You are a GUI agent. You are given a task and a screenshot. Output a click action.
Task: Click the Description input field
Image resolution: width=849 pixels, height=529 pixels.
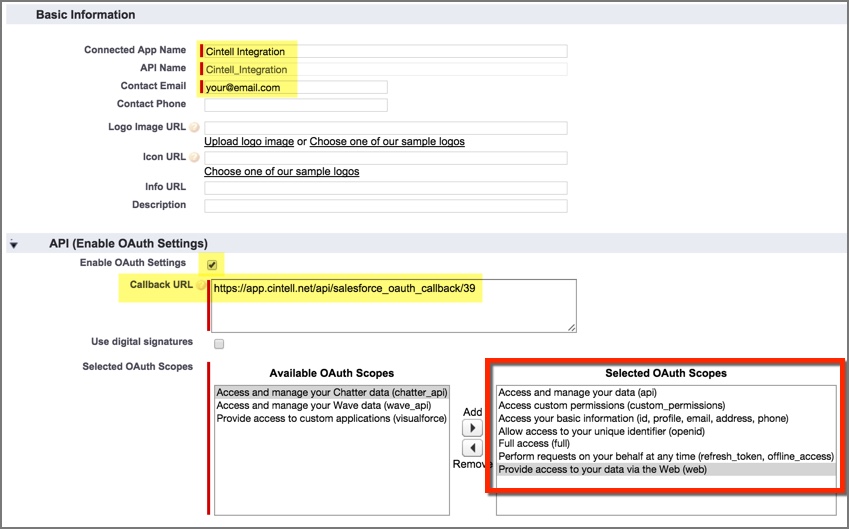click(385, 206)
